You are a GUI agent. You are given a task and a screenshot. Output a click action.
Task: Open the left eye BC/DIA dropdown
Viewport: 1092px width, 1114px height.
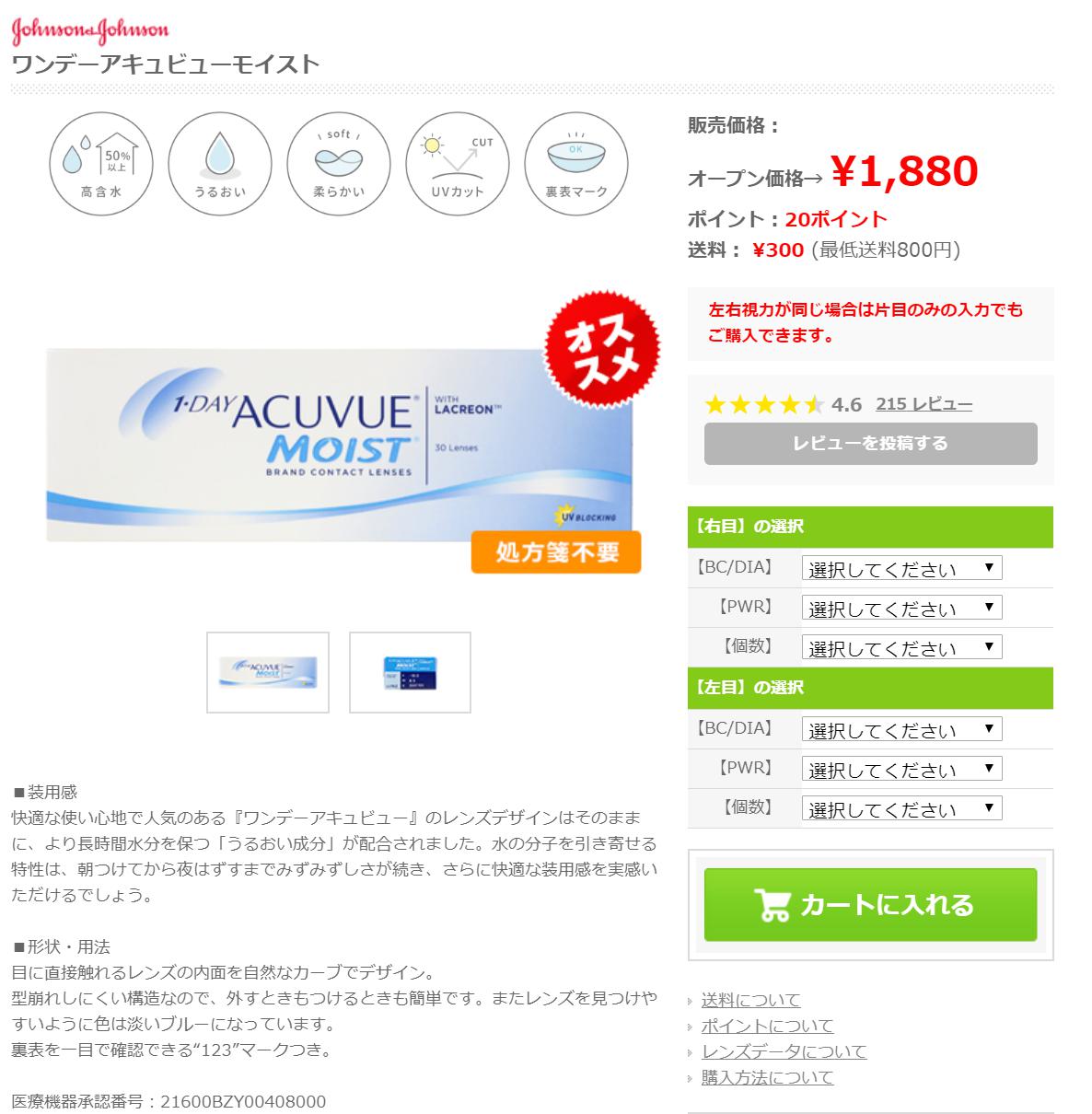coord(901,729)
